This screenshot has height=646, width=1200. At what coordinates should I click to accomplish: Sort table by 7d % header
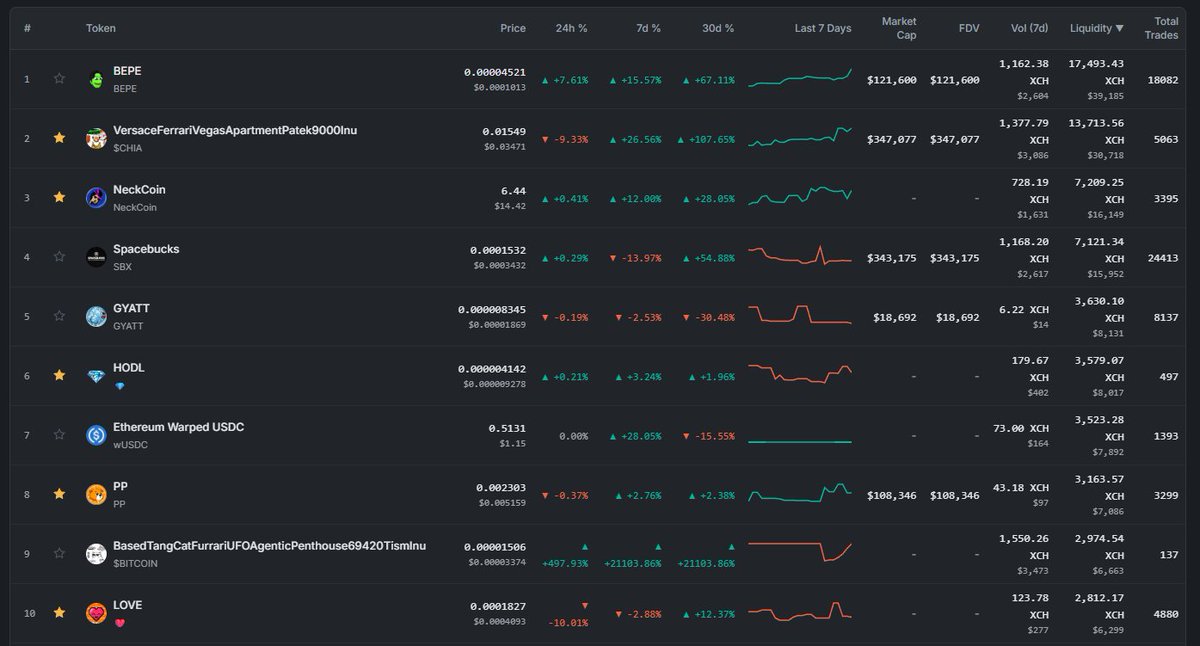pos(648,28)
